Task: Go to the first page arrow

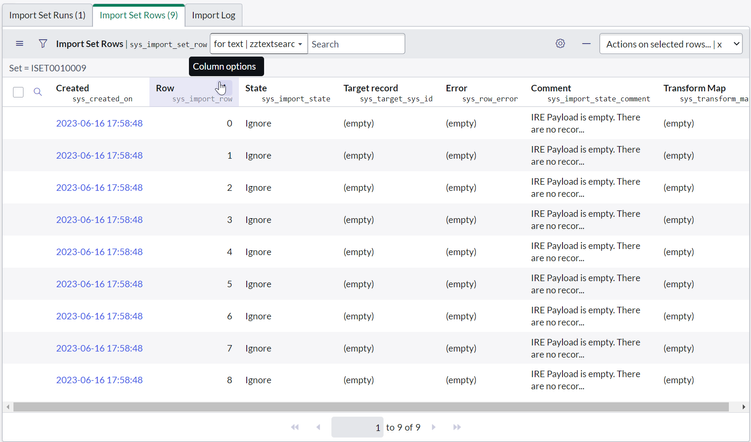Action: (x=295, y=427)
